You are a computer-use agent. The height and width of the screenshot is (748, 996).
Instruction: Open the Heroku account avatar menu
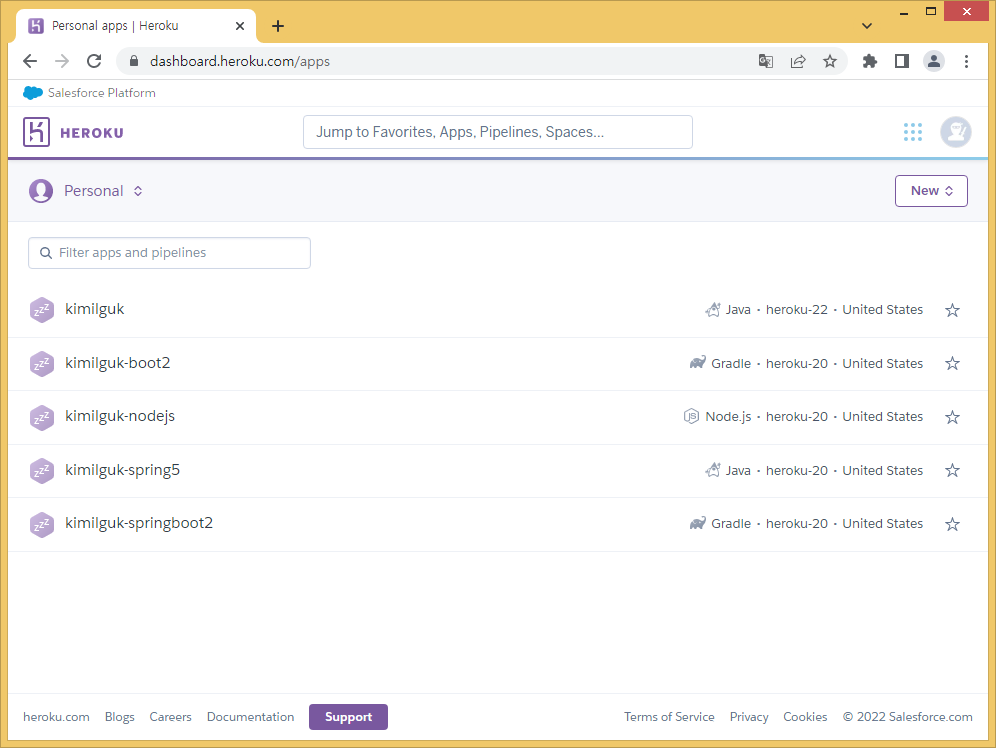955,132
